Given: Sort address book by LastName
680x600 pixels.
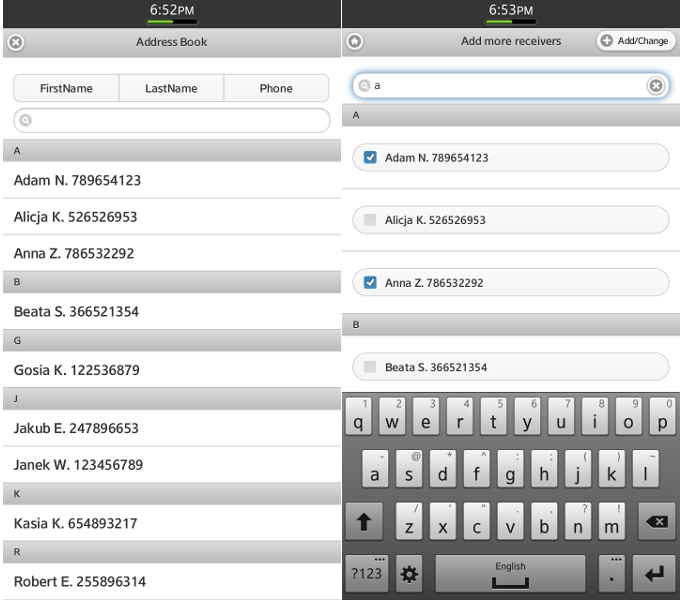Looking at the screenshot, I should [171, 88].
